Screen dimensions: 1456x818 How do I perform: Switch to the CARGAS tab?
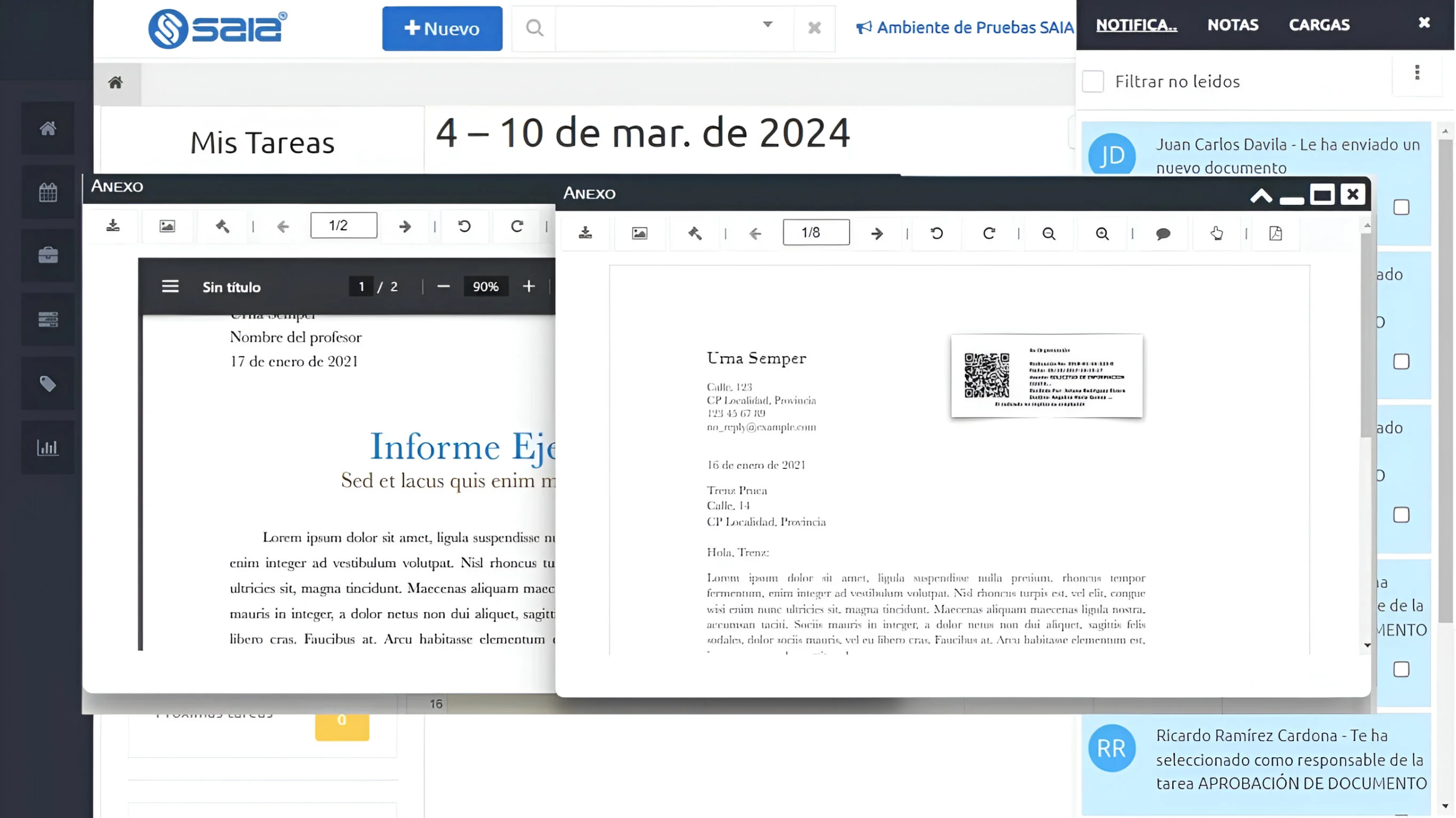1318,24
